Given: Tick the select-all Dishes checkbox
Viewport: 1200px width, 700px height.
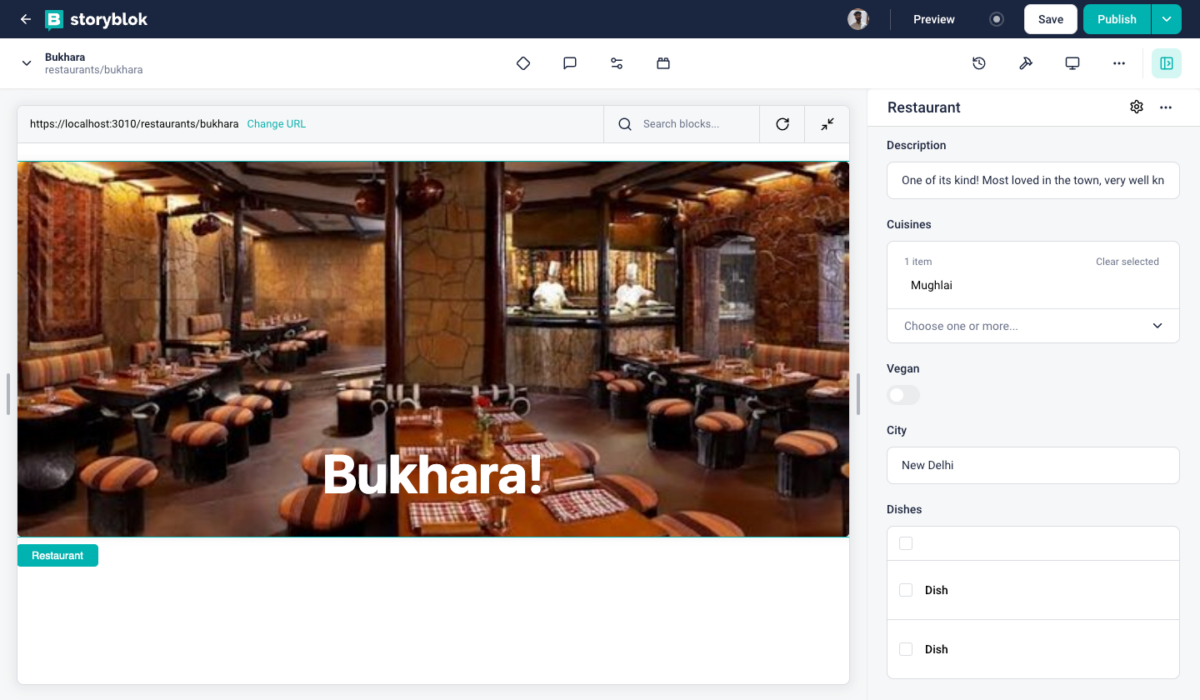Looking at the screenshot, I should pyautogui.click(x=906, y=543).
